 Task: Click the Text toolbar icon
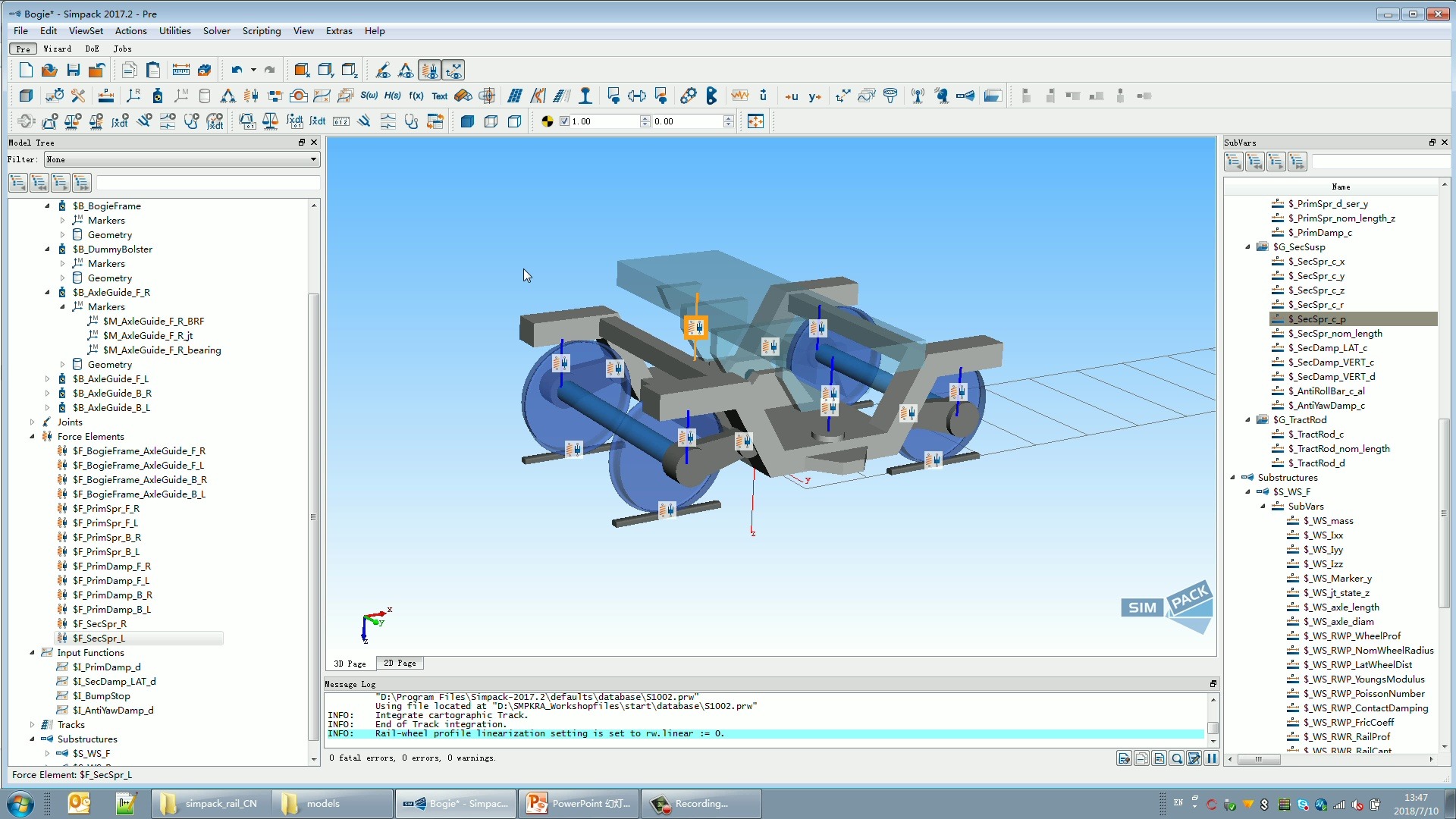440,96
